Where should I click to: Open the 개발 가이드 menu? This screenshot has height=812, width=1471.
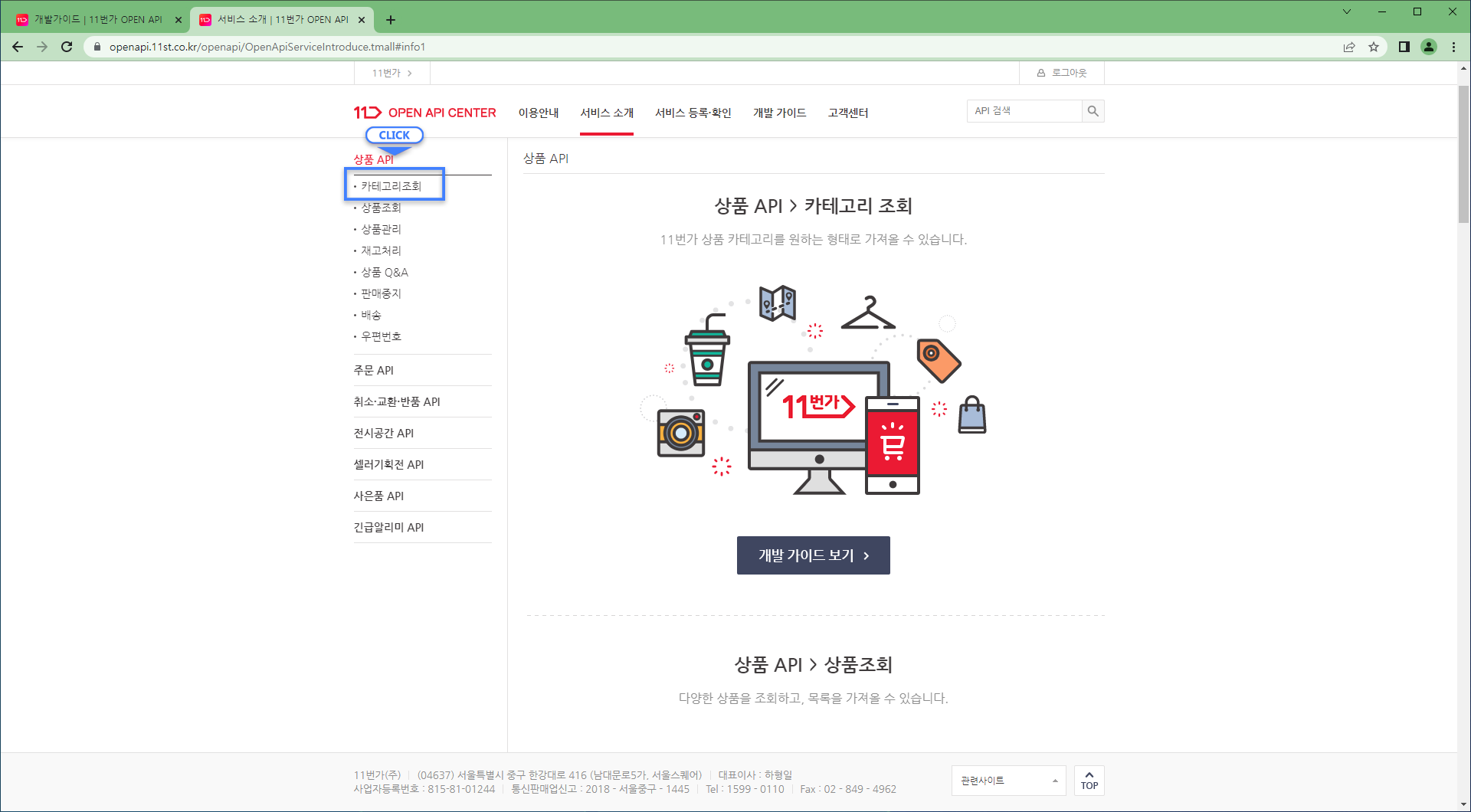(x=780, y=113)
